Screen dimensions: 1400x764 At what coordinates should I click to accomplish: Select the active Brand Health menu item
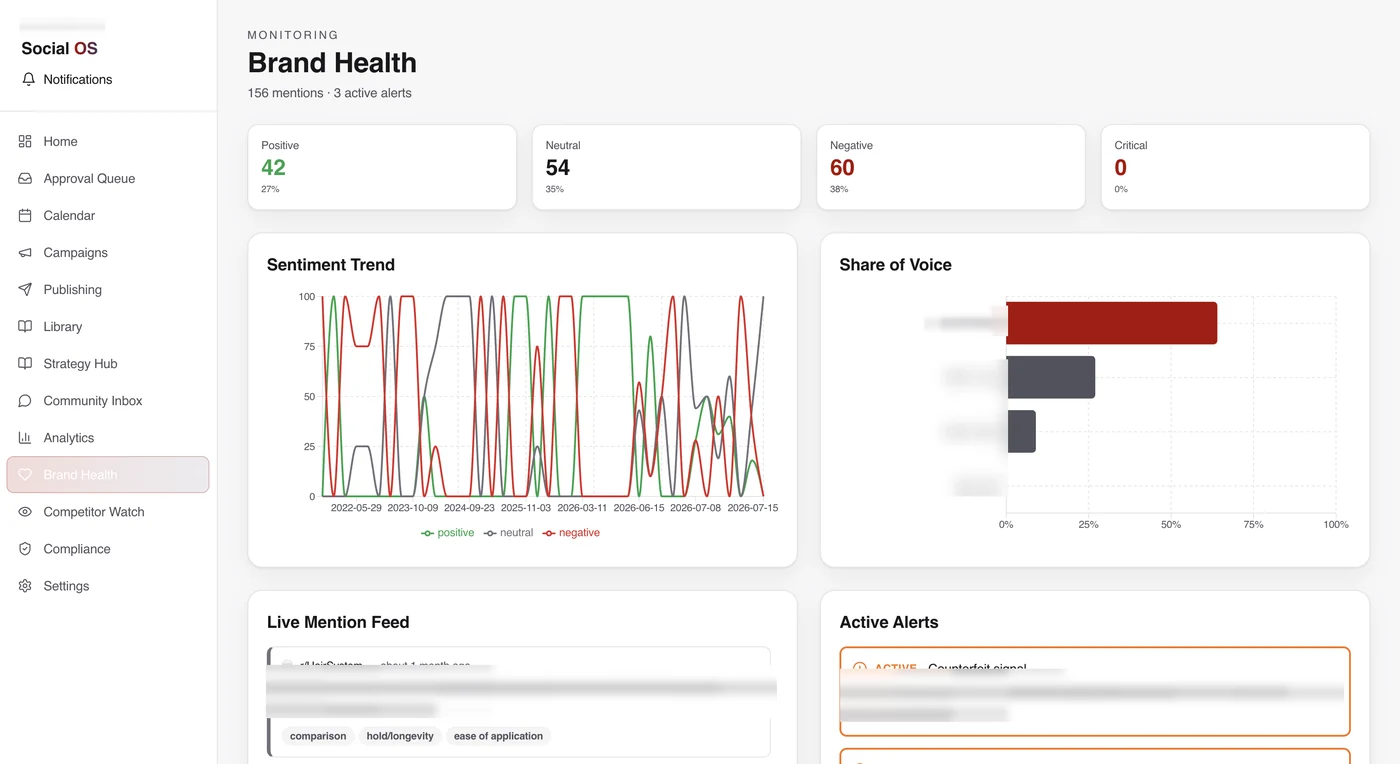point(108,474)
